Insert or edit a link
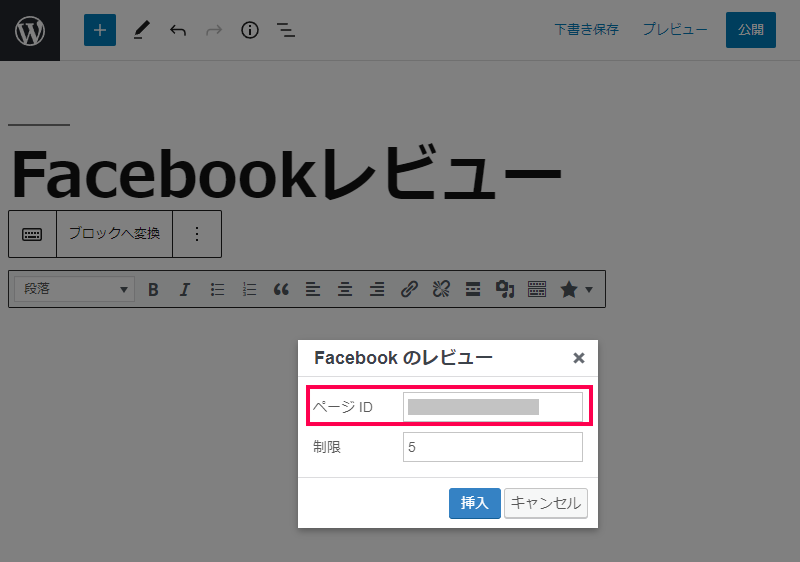 click(x=409, y=290)
